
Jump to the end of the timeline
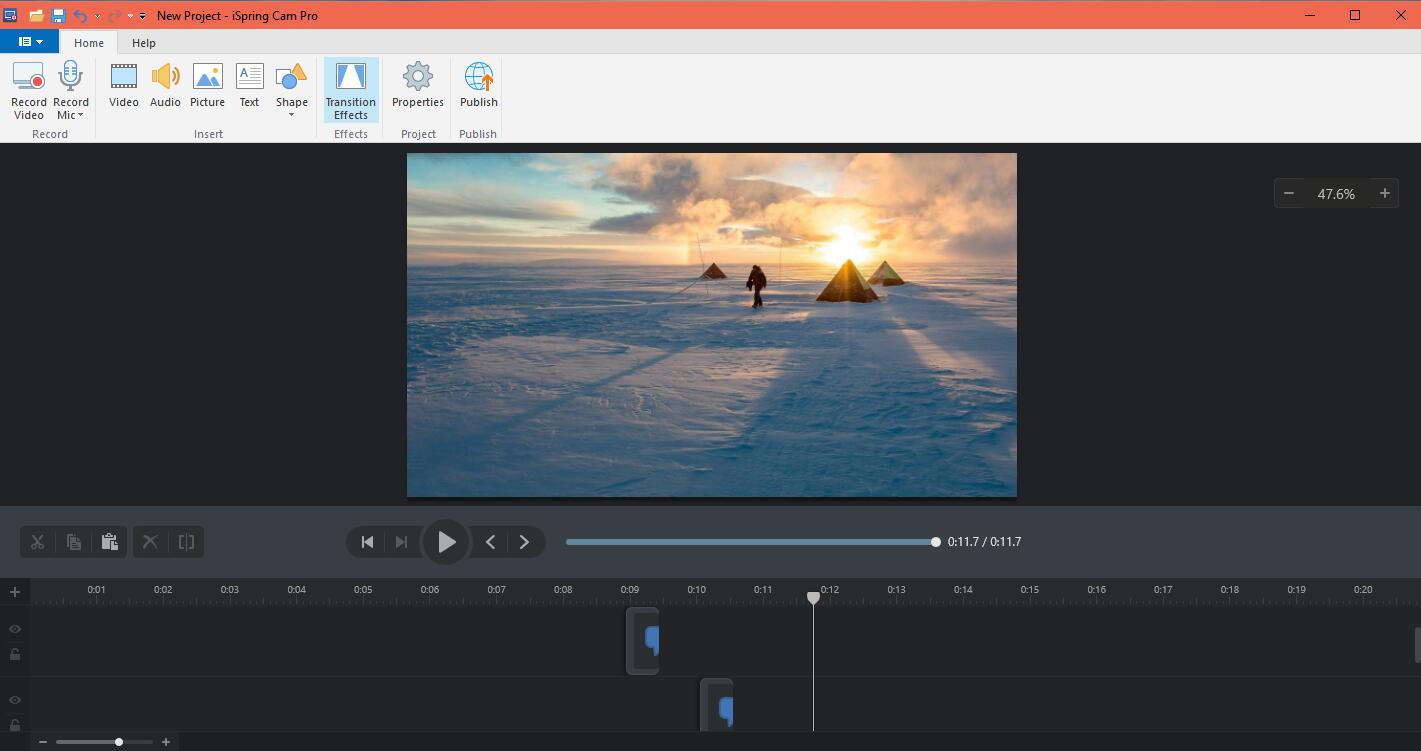click(x=401, y=542)
